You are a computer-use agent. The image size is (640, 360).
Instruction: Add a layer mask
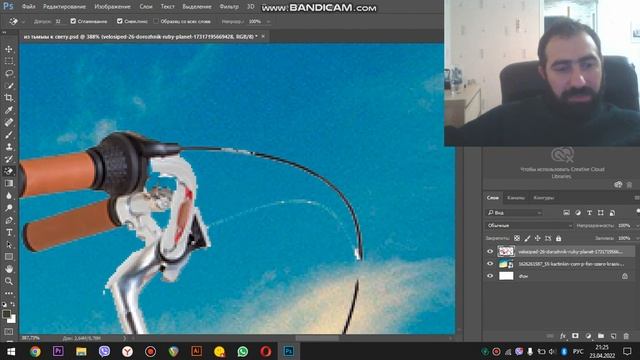coord(575,336)
